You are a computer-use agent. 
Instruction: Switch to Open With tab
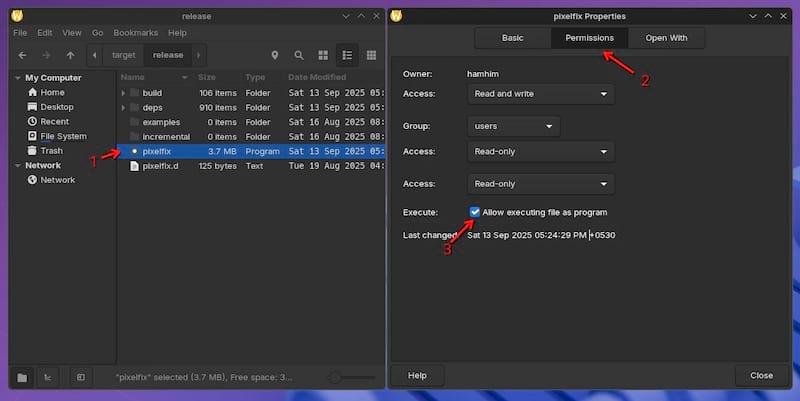(666, 38)
